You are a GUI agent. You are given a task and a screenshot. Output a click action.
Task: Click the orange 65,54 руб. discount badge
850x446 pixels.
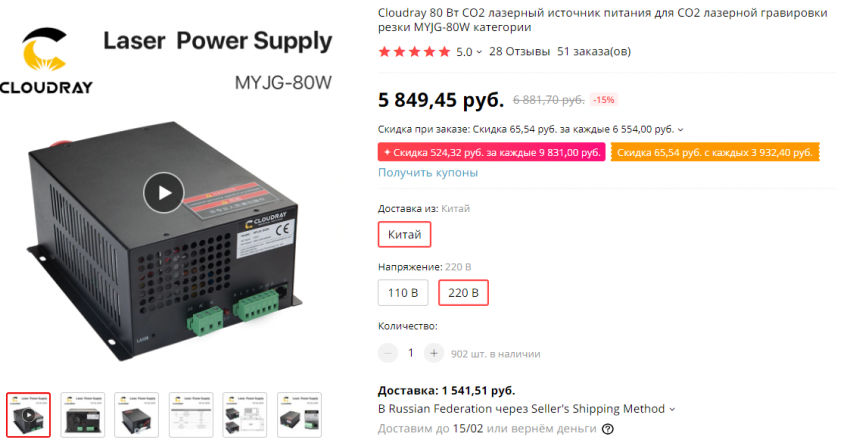tap(714, 152)
